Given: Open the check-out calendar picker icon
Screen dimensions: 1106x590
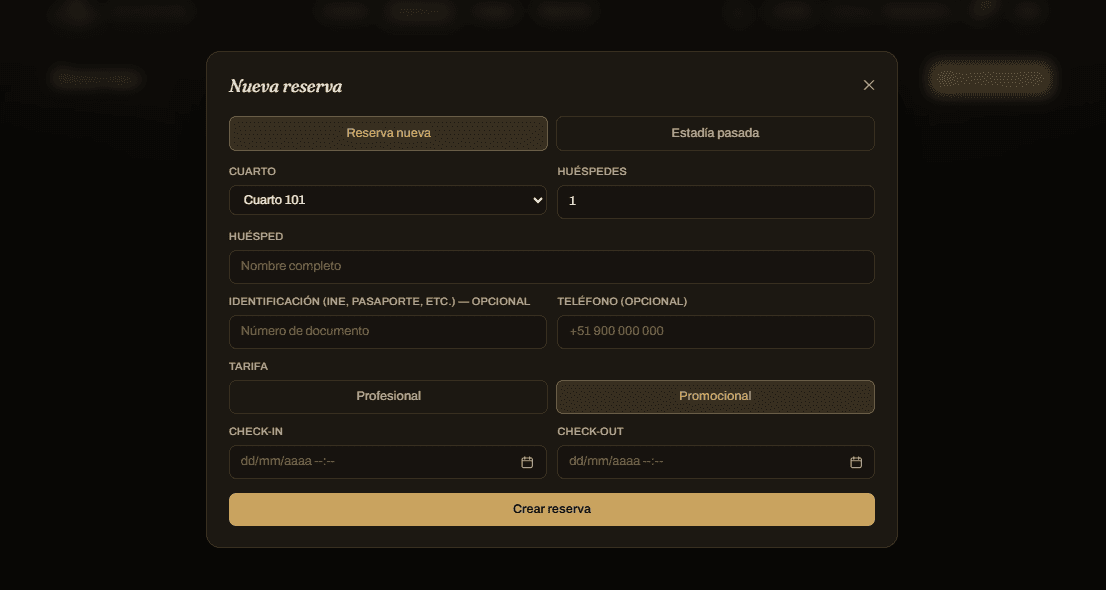Looking at the screenshot, I should (x=856, y=462).
